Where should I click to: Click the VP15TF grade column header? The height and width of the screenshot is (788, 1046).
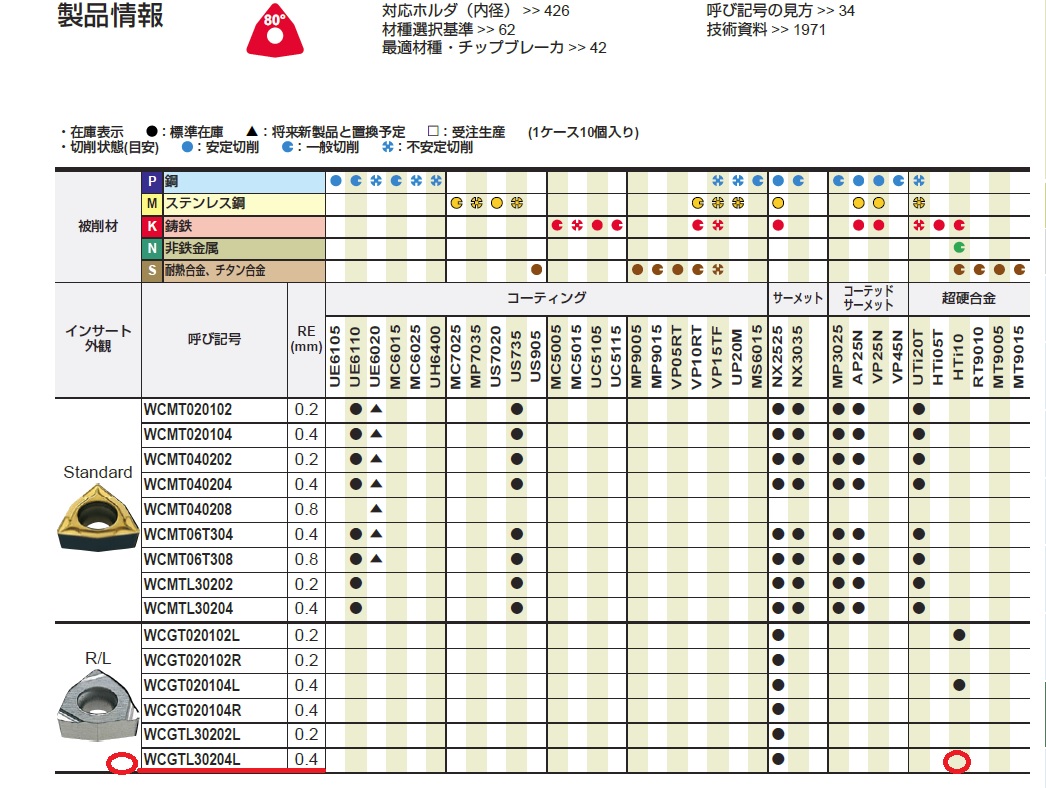coord(717,356)
